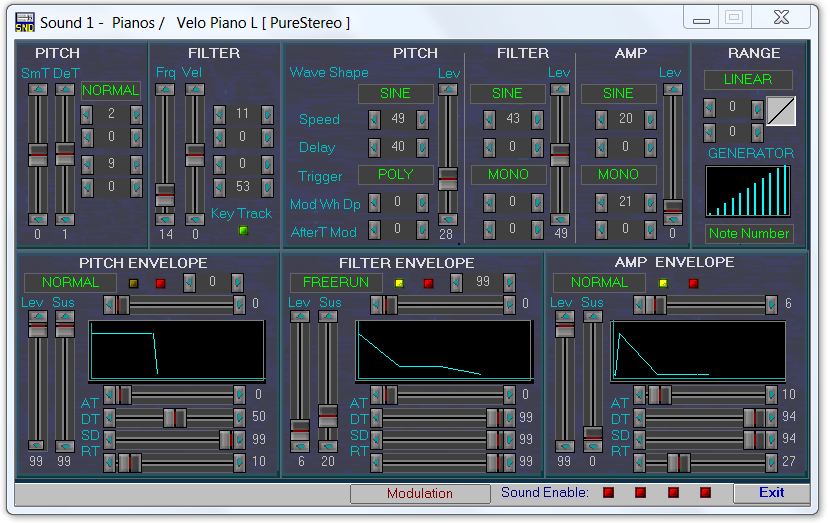Click the Modulation button

tap(420, 493)
